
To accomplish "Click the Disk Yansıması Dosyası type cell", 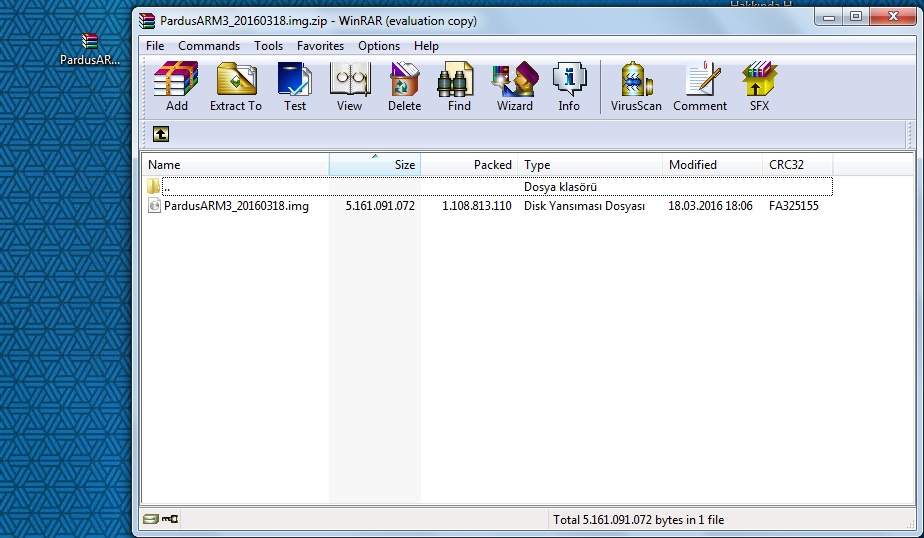I will (584, 206).
